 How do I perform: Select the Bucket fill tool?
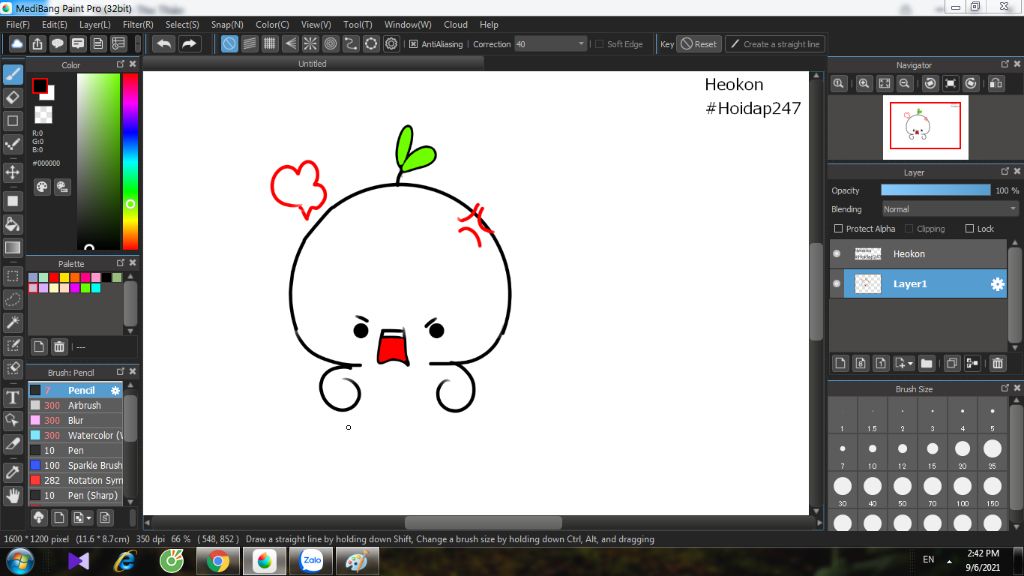coord(12,224)
